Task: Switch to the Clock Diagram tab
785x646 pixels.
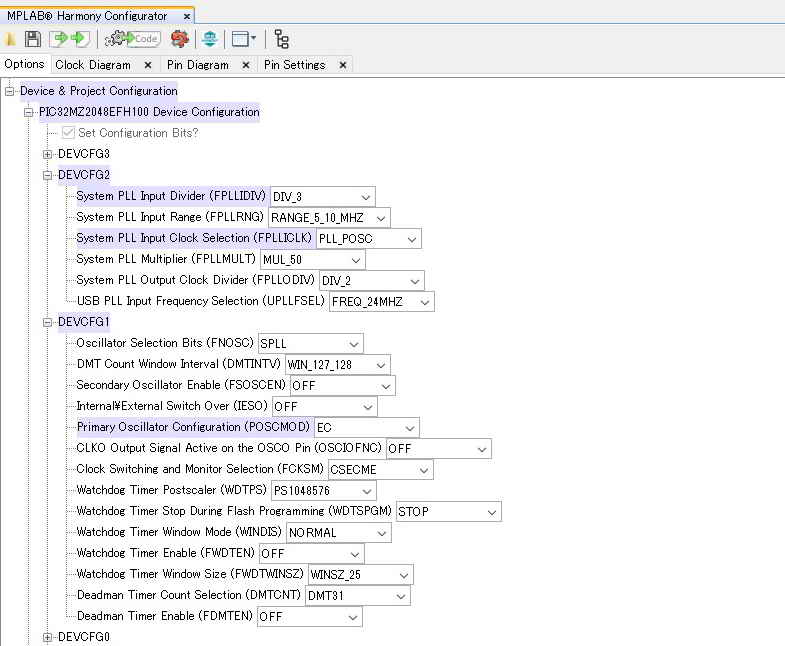Action: pos(93,65)
